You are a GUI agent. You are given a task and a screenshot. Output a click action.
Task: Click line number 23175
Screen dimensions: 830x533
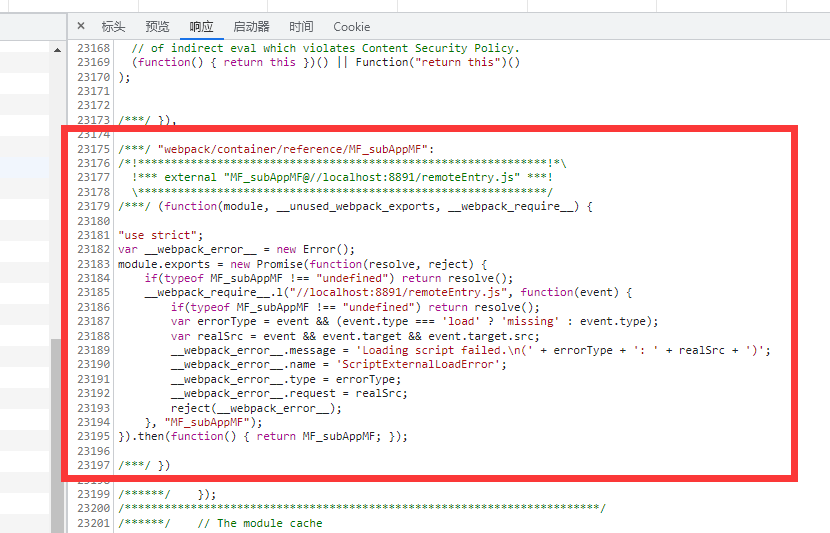[94, 149]
